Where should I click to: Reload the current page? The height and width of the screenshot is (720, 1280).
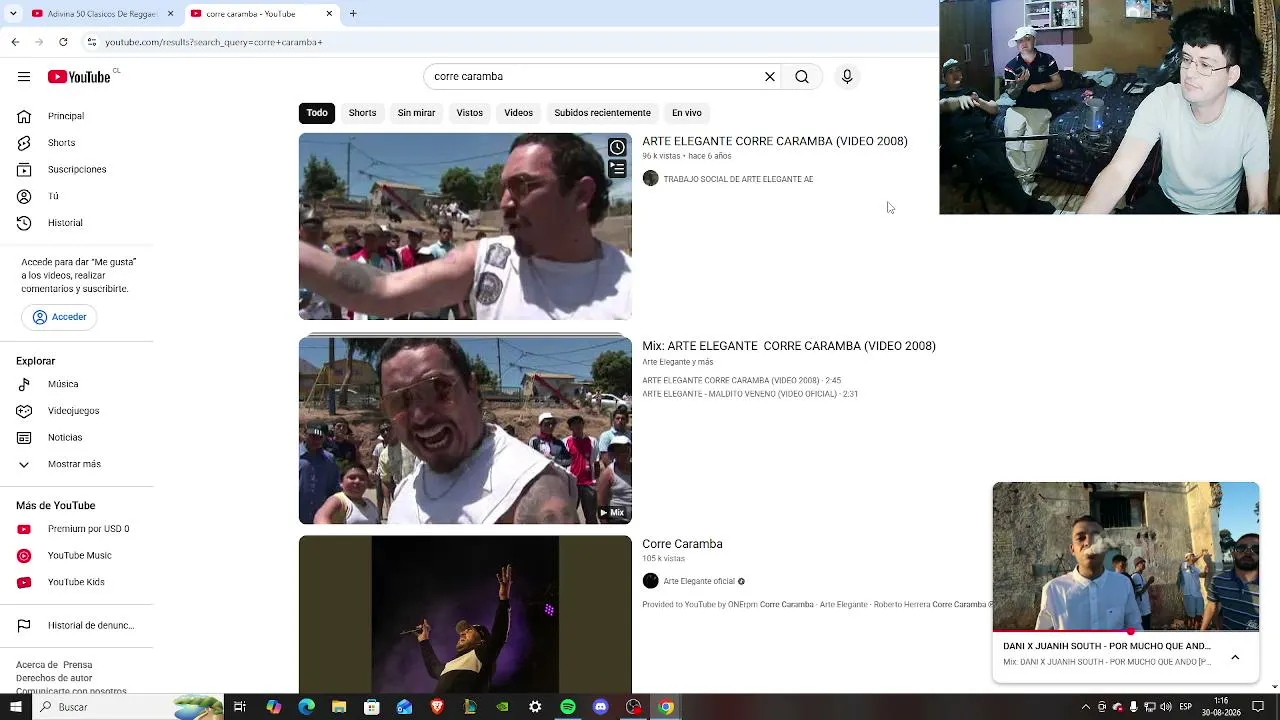pyautogui.click(x=63, y=42)
